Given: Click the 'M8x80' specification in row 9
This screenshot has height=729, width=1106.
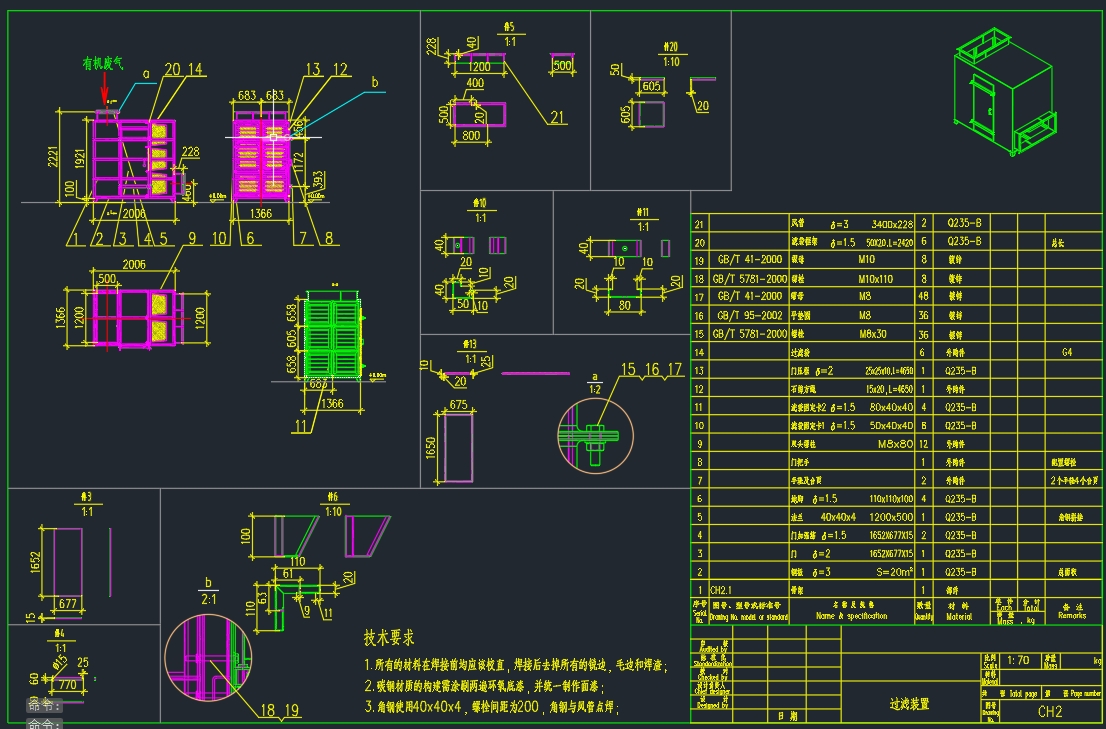Looking at the screenshot, I should 895,444.
